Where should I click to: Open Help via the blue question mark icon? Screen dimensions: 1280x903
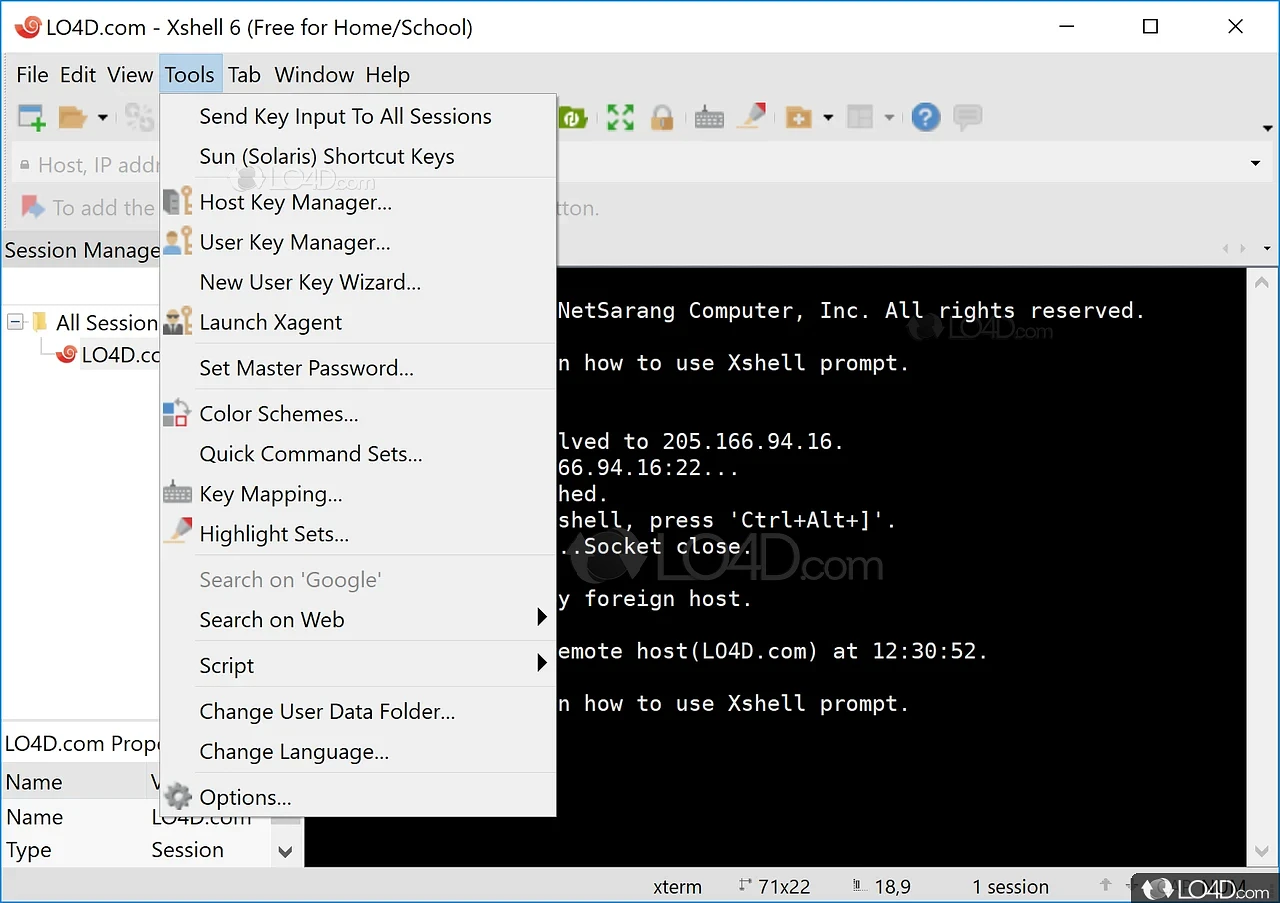point(926,118)
